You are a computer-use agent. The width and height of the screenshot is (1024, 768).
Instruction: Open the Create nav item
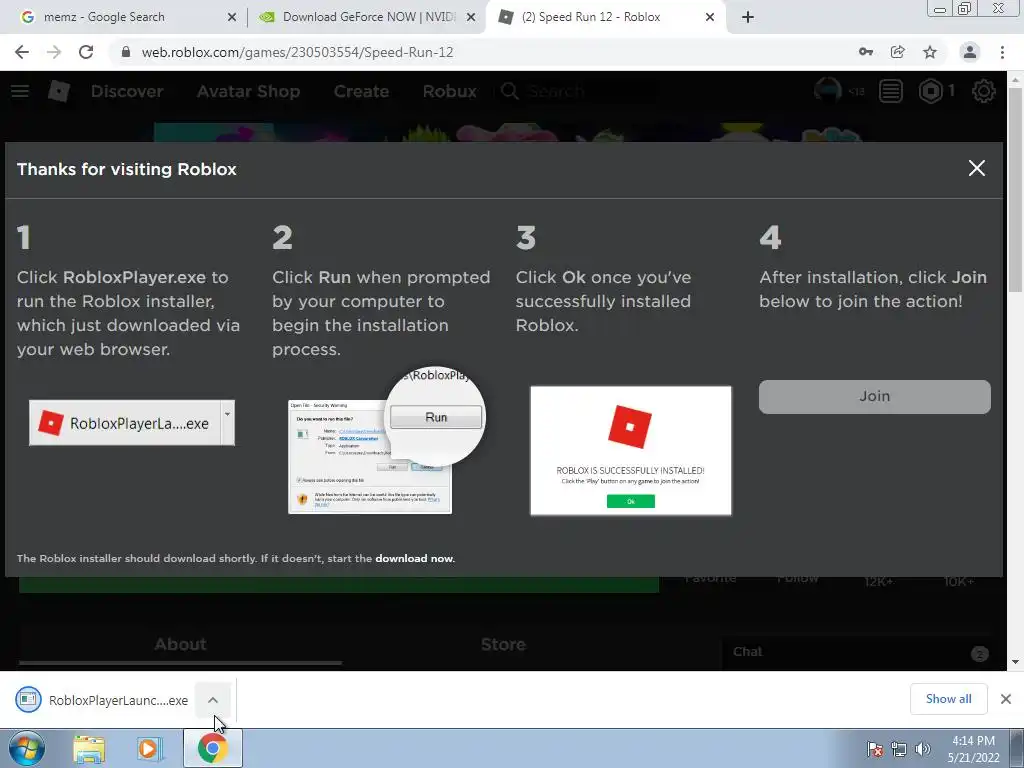pos(361,91)
